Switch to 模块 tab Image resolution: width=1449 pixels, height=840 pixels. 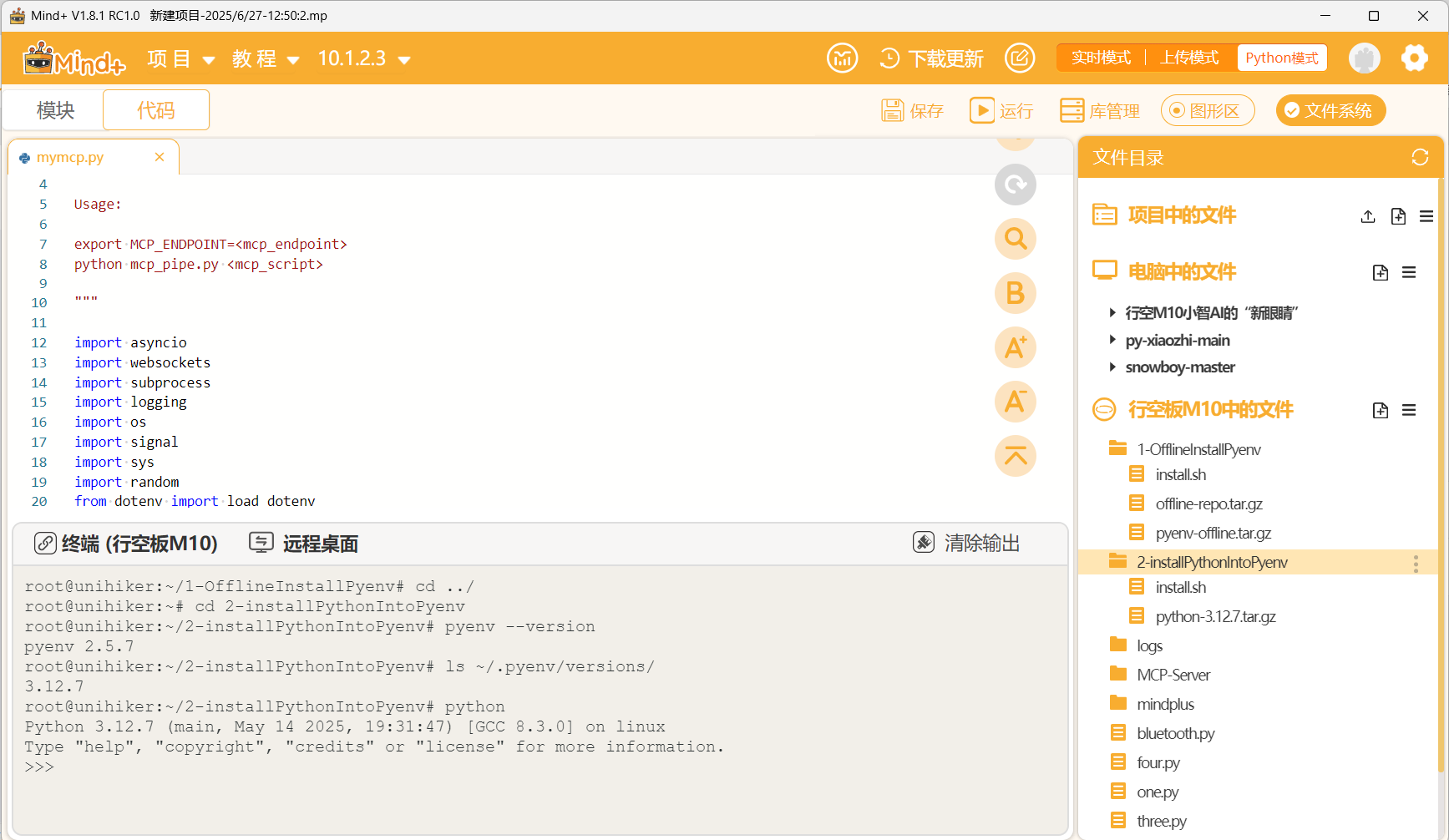(55, 110)
